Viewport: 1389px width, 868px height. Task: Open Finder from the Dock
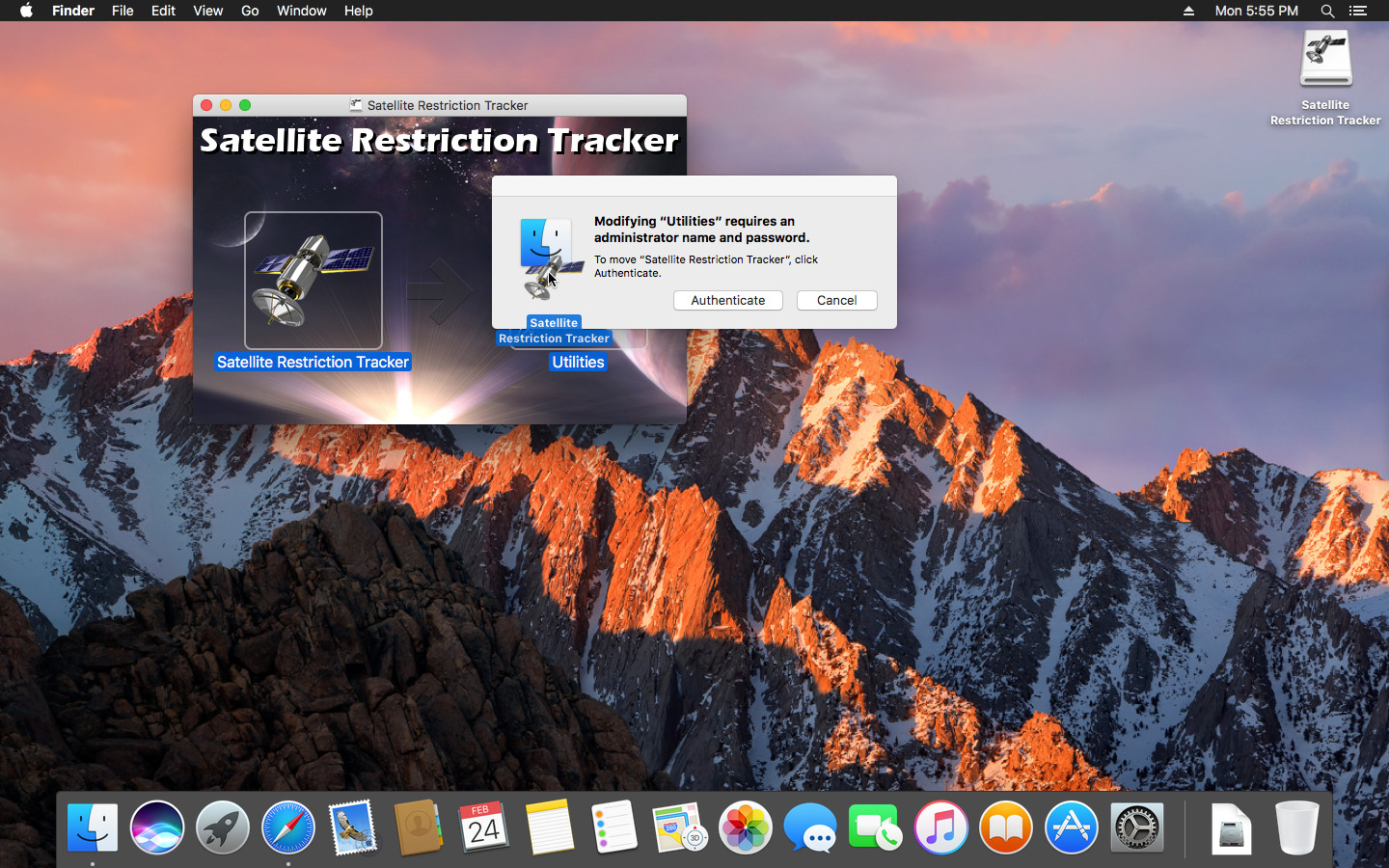click(93, 827)
